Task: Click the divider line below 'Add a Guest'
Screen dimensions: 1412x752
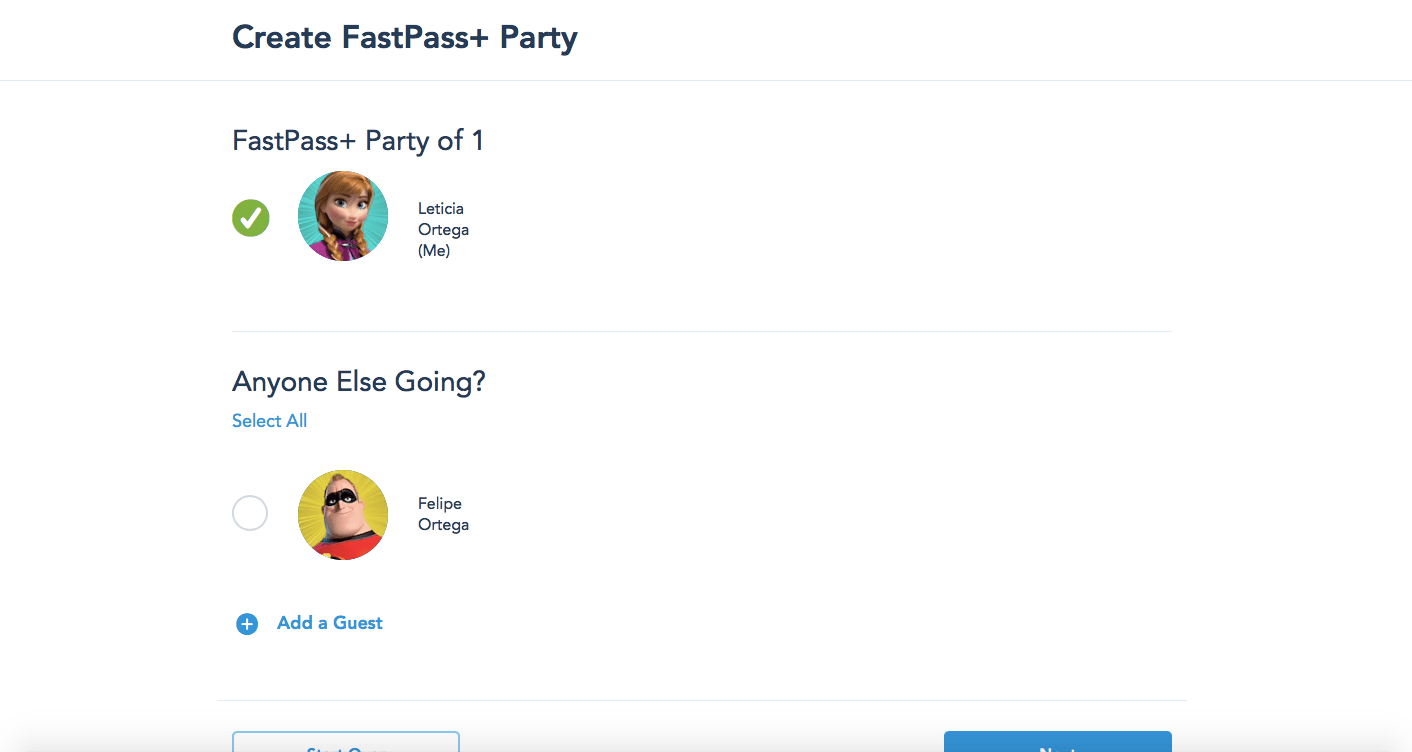Action: (700, 700)
